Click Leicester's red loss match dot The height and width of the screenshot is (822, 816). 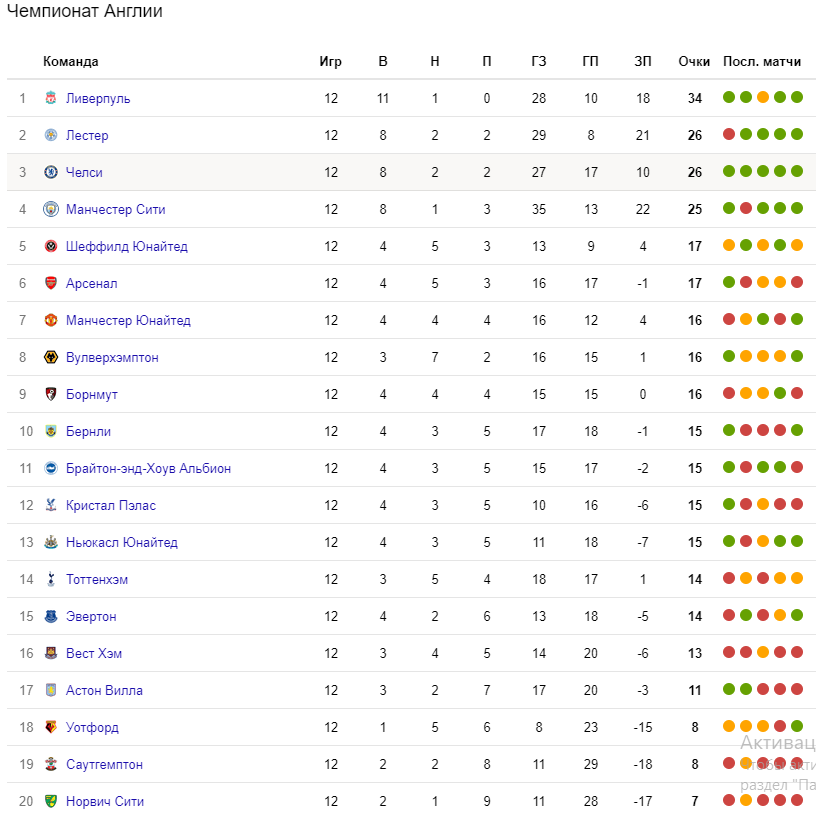pyautogui.click(x=729, y=134)
